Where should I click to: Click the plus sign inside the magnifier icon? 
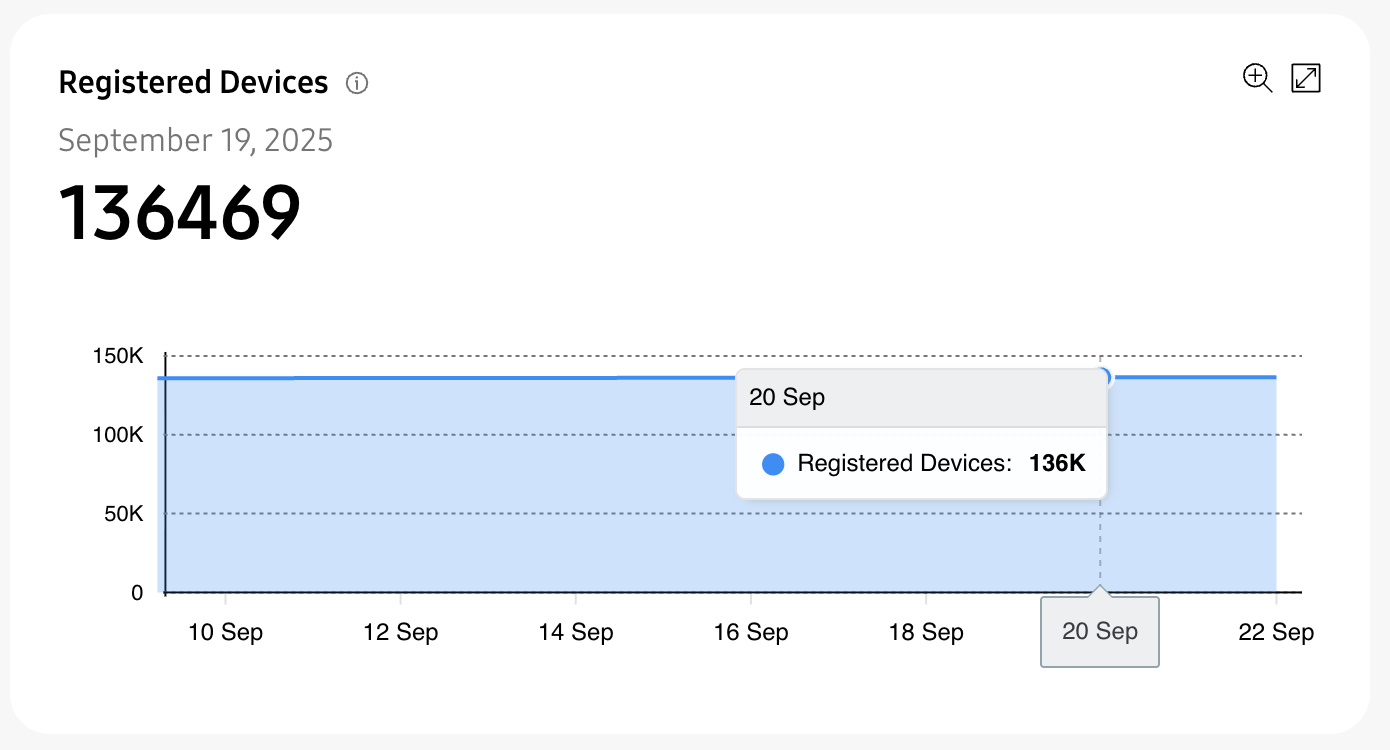(1255, 76)
